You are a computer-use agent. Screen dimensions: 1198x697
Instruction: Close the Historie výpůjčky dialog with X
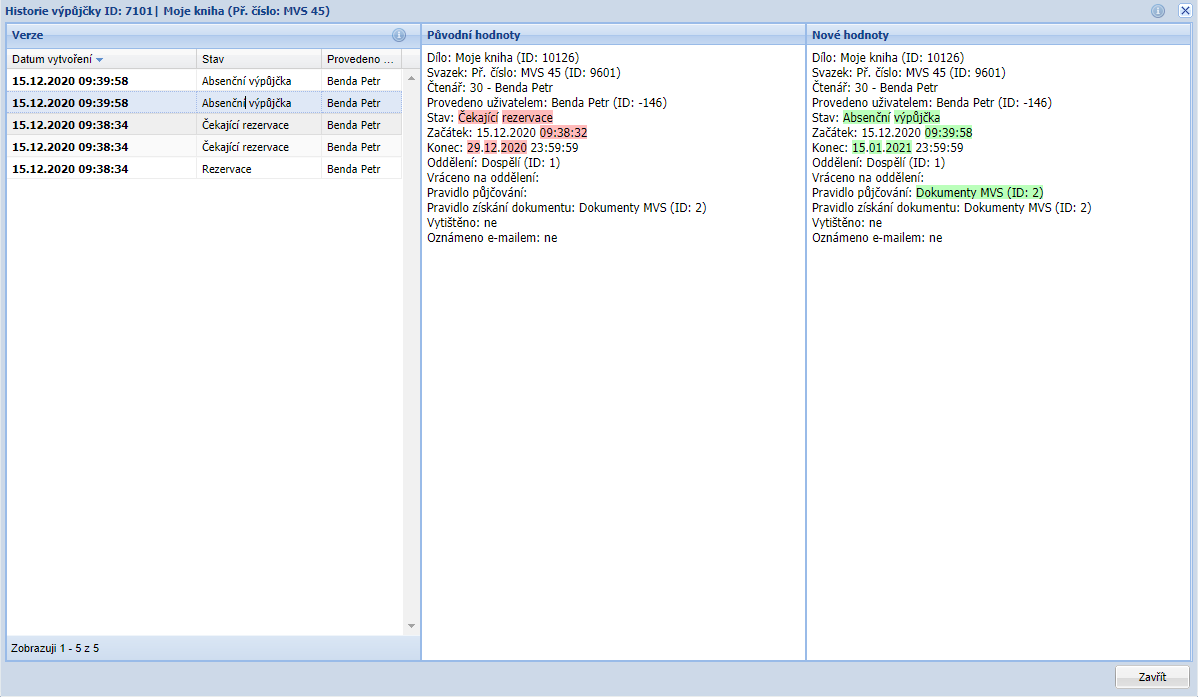click(x=1185, y=11)
